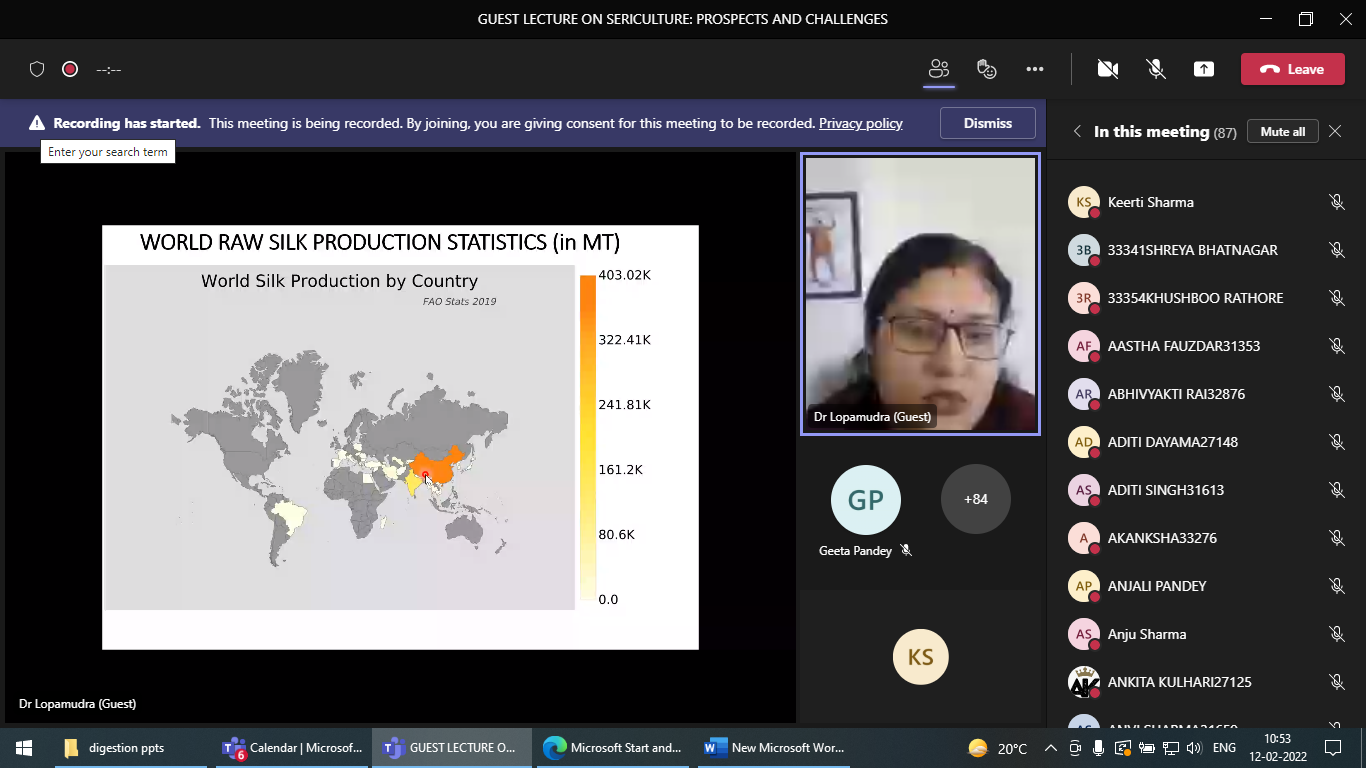
Task: Click Dr Lopamudra's video thumbnail
Action: [920, 294]
